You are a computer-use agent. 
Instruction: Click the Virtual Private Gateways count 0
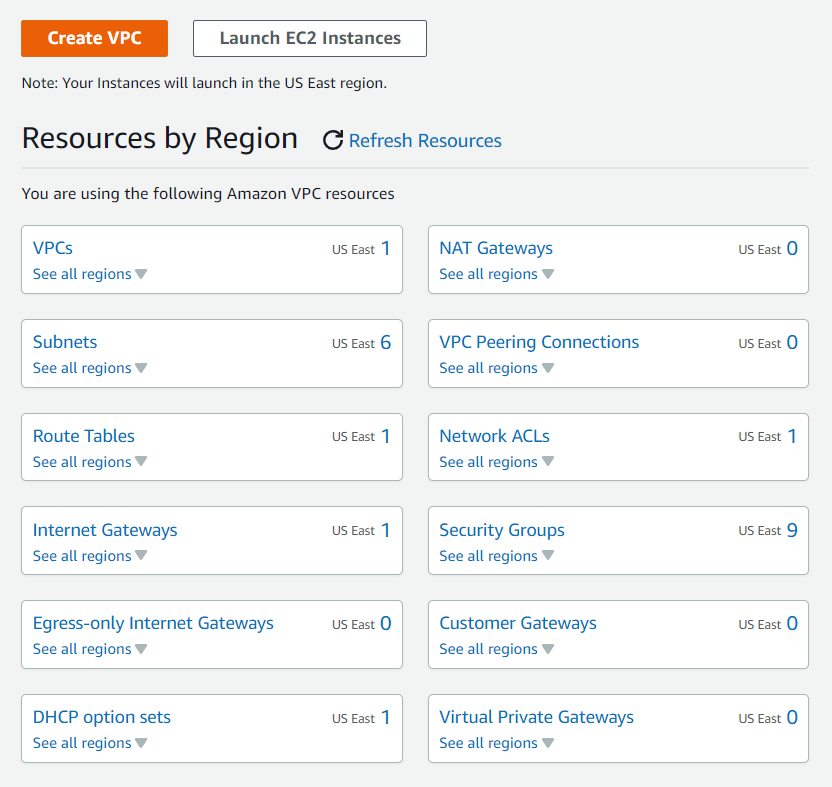pos(792,717)
